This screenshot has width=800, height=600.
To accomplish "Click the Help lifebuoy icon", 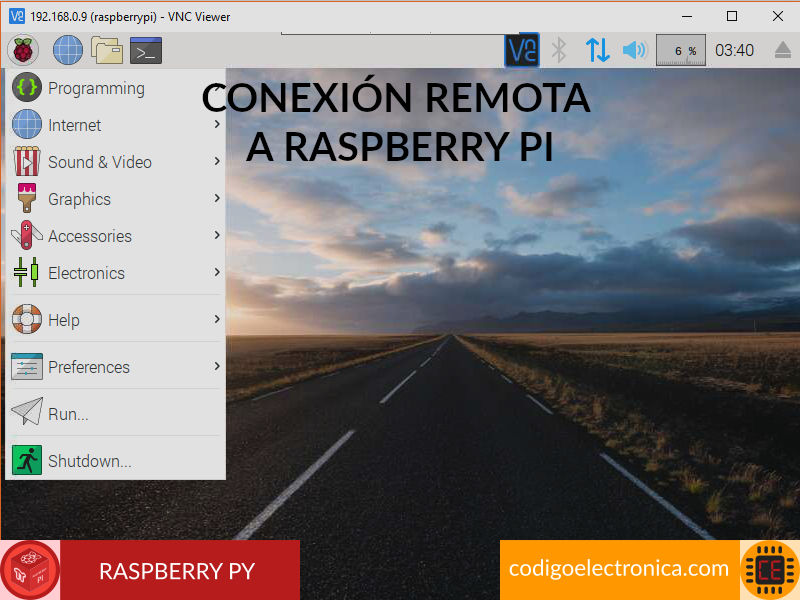I will tap(27, 319).
